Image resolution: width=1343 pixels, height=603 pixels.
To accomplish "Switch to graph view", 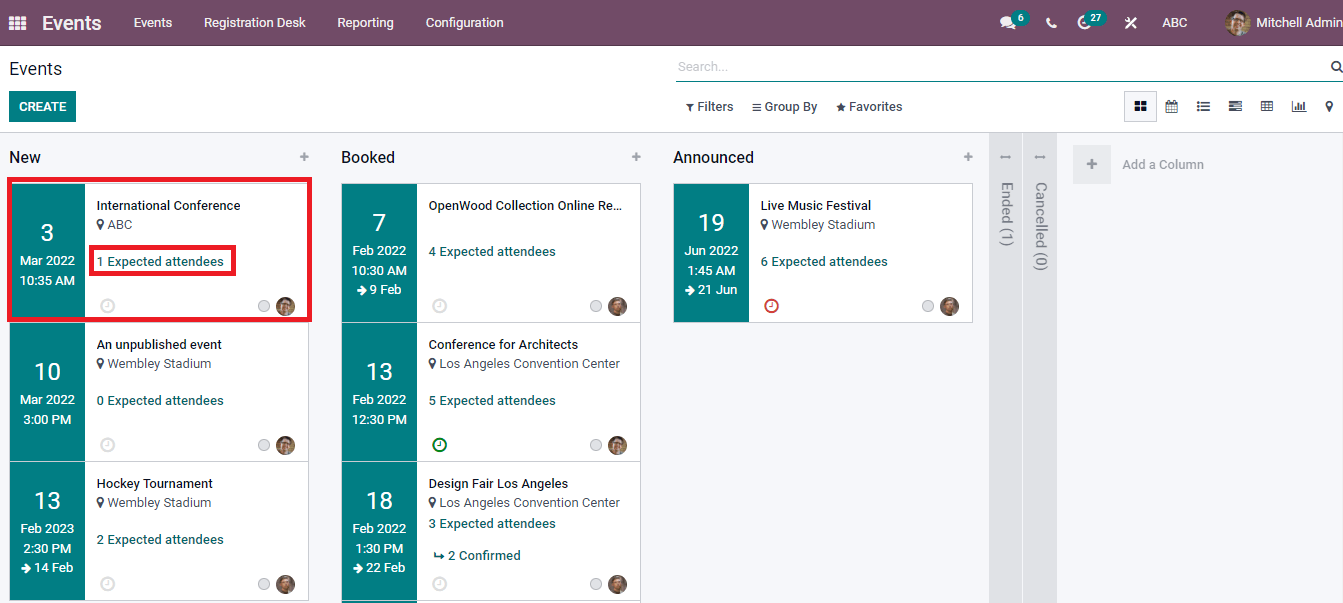I will pos(1298,106).
